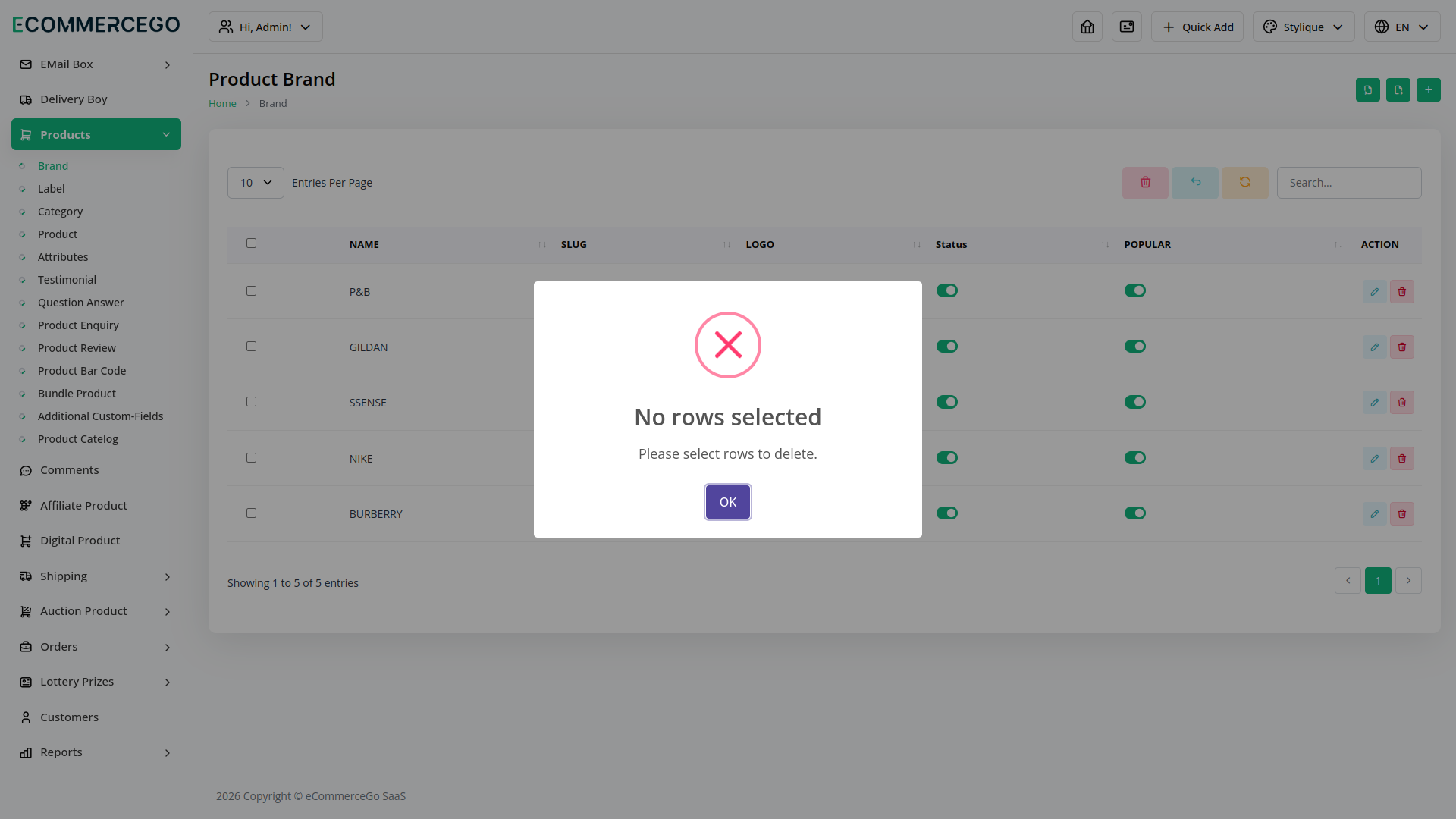Click delete trash icon for BURBERRY row

coord(1401,514)
